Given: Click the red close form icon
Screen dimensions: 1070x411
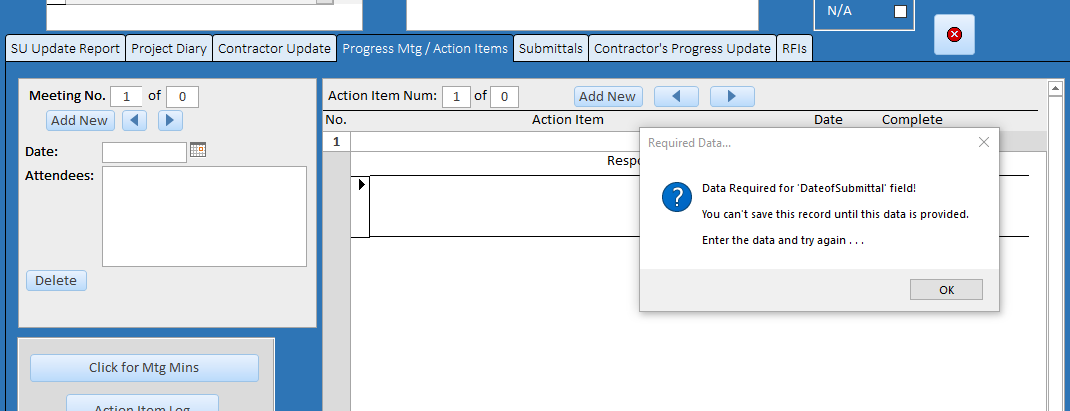Looking at the screenshot, I should [x=954, y=35].
